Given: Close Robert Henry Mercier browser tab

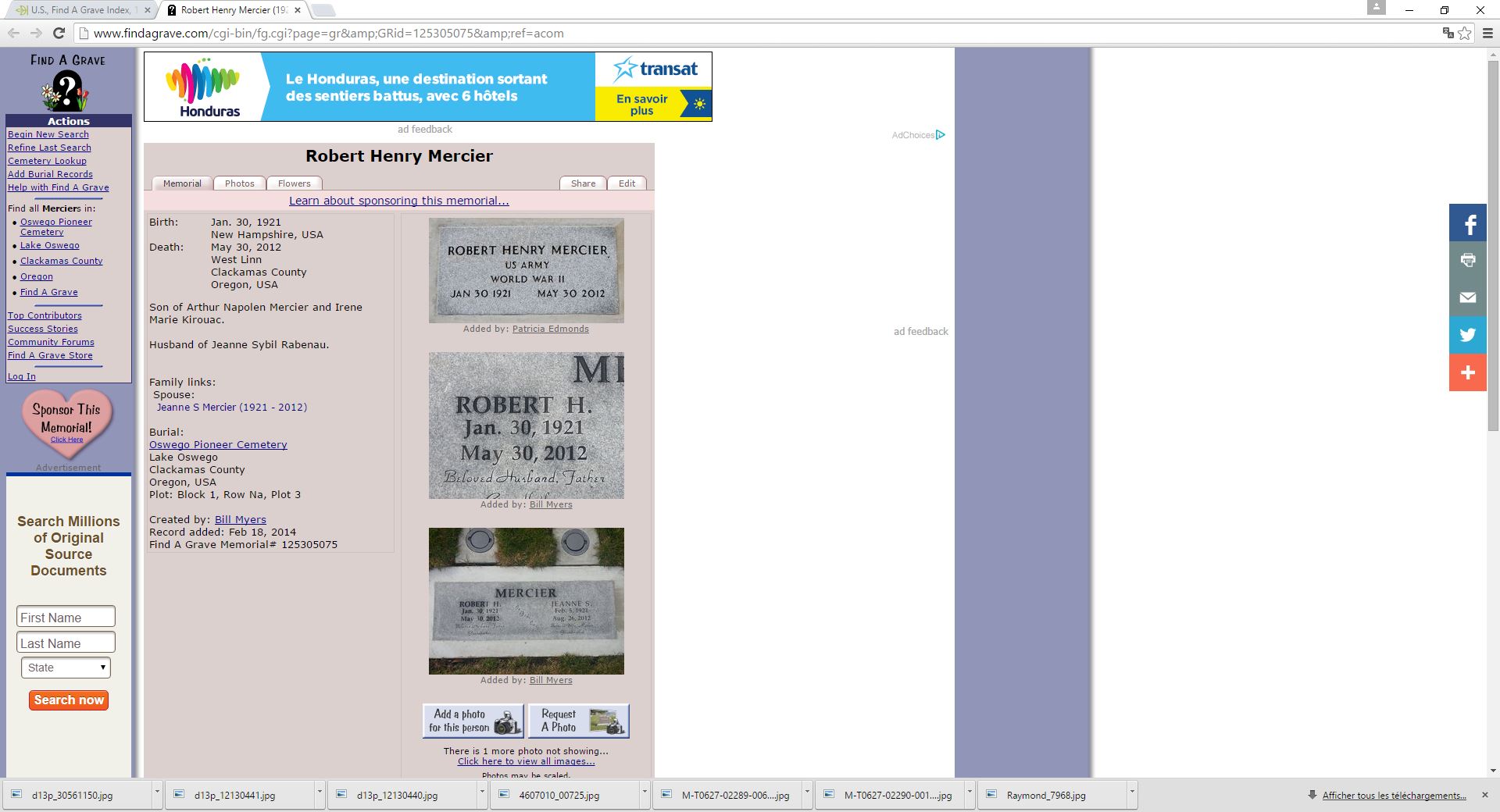Looking at the screenshot, I should click(x=298, y=10).
